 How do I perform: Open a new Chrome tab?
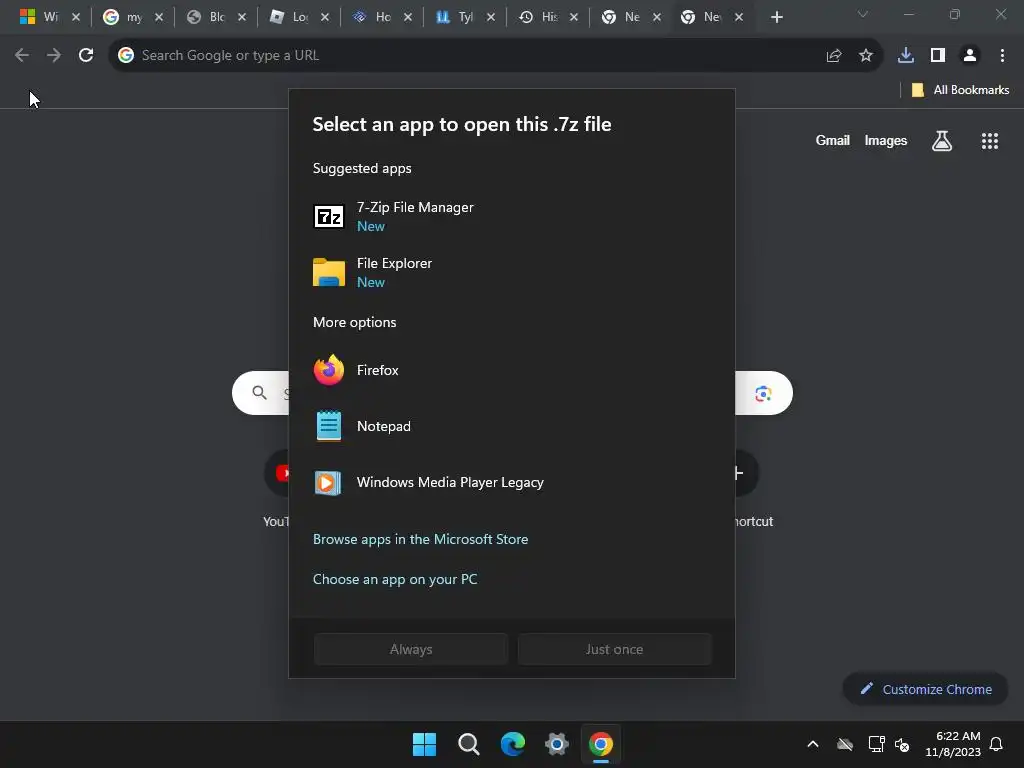point(776,18)
